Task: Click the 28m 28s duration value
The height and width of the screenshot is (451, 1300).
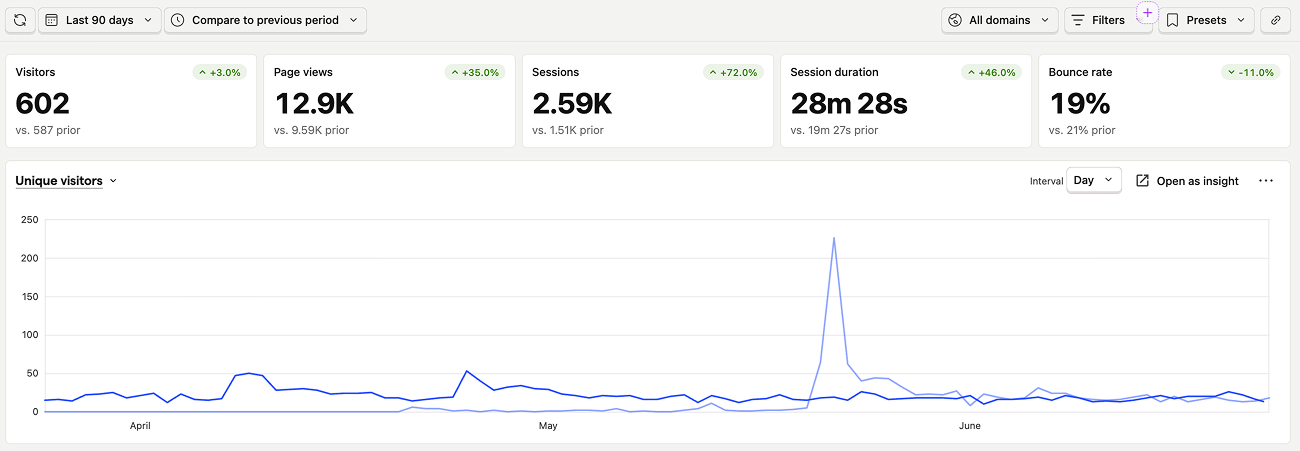Action: pyautogui.click(x=849, y=104)
